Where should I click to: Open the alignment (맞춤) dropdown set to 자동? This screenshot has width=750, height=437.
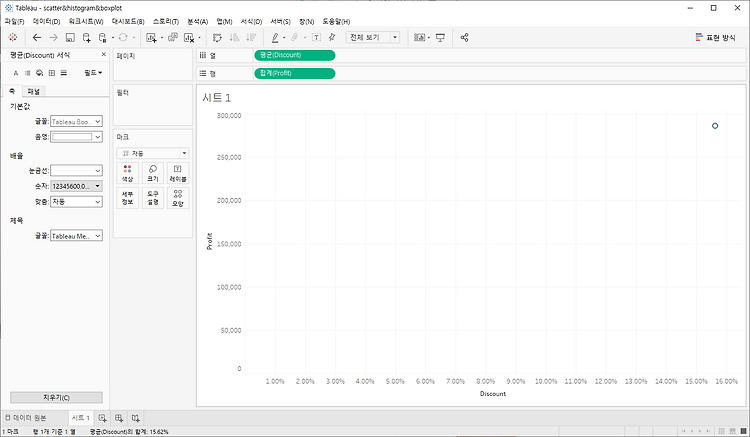(x=76, y=202)
